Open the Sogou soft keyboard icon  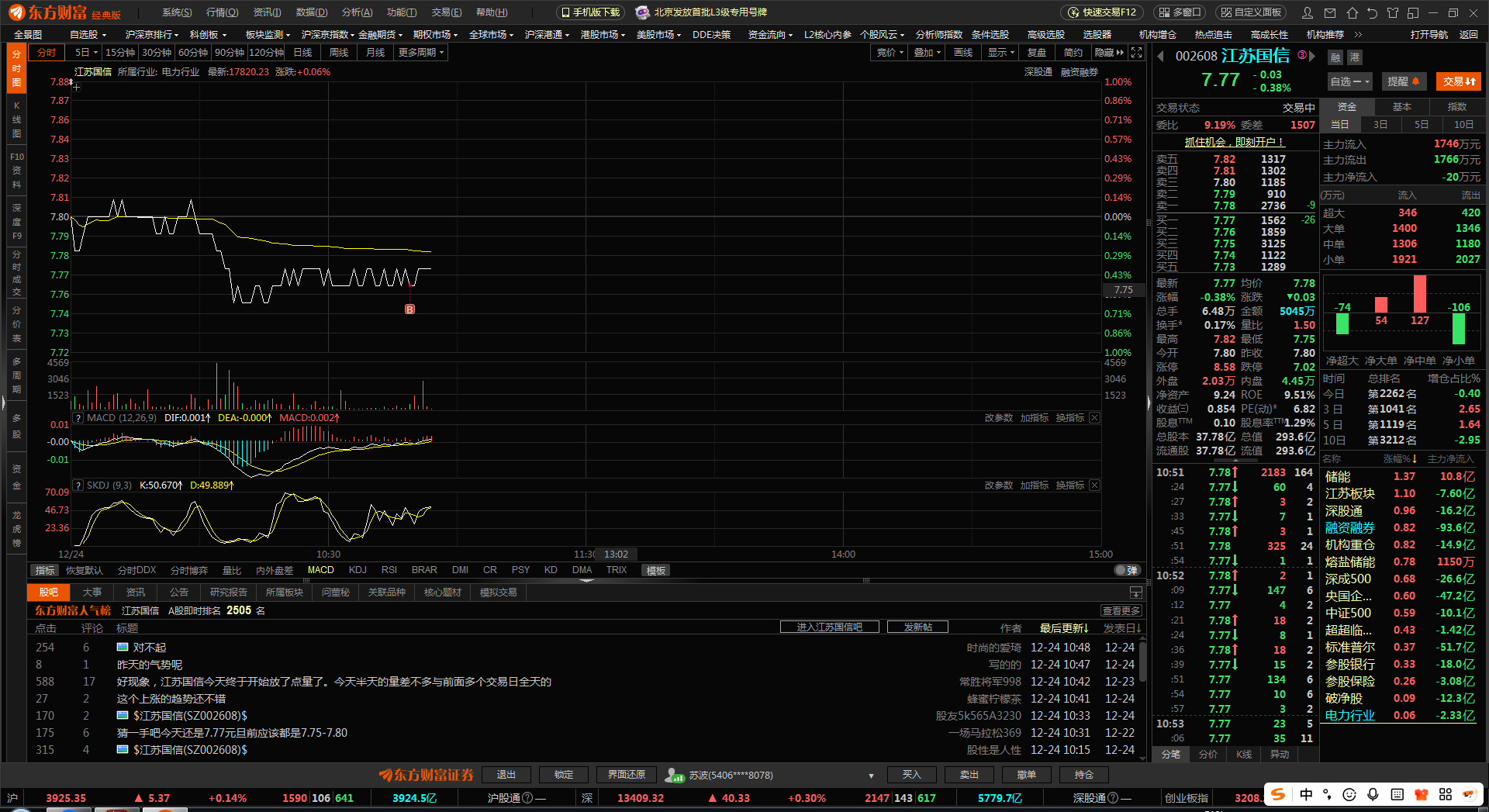click(1397, 794)
